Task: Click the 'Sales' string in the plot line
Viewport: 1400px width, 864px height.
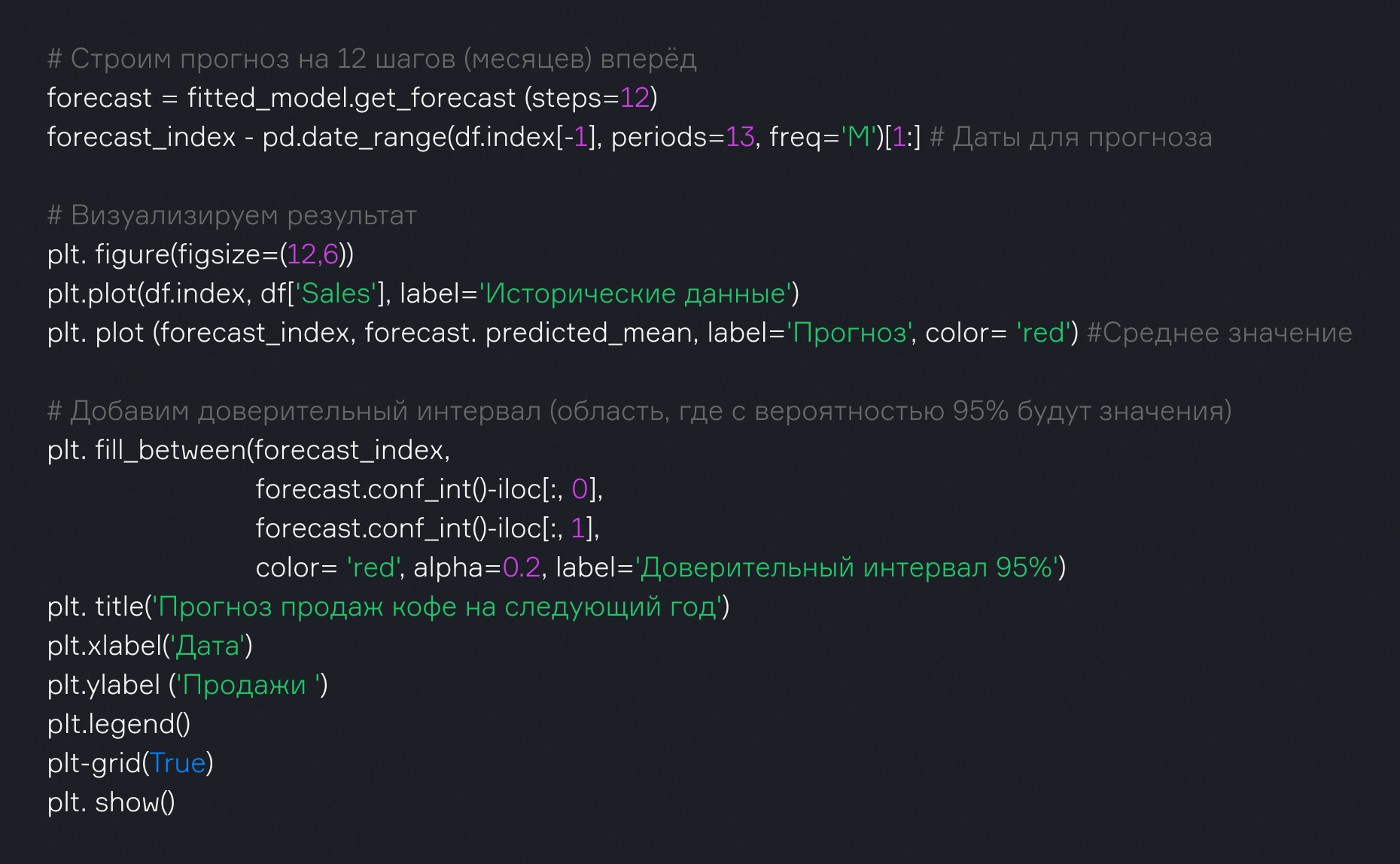Action: (337, 294)
